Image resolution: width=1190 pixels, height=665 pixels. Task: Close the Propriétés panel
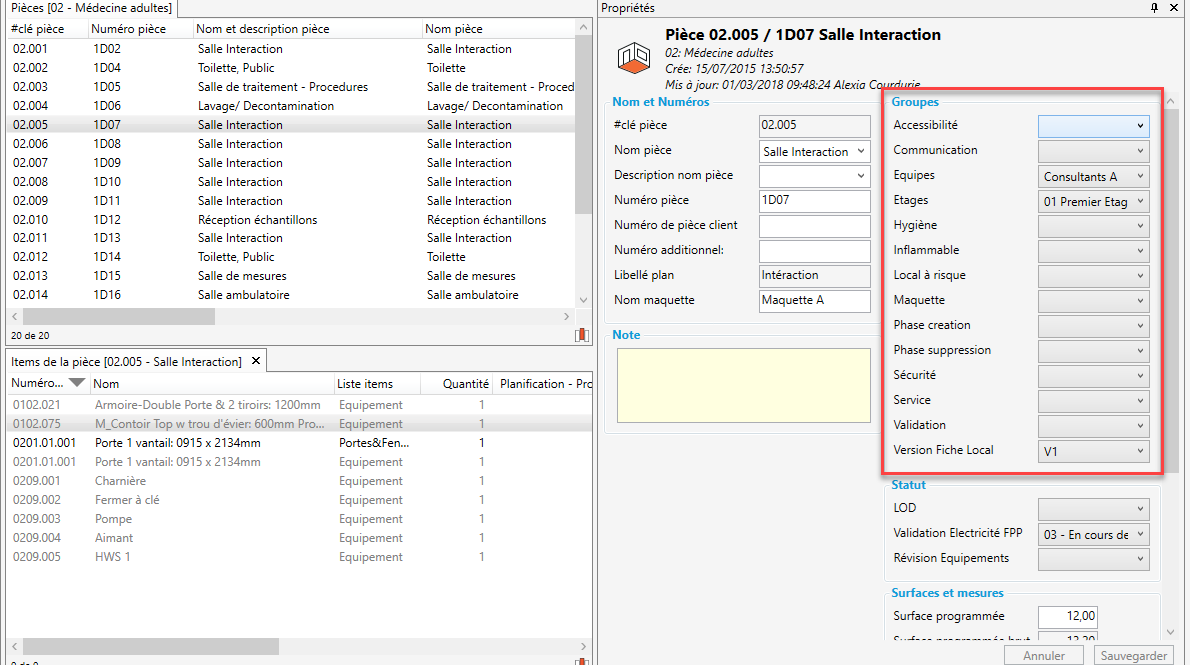tap(1175, 8)
